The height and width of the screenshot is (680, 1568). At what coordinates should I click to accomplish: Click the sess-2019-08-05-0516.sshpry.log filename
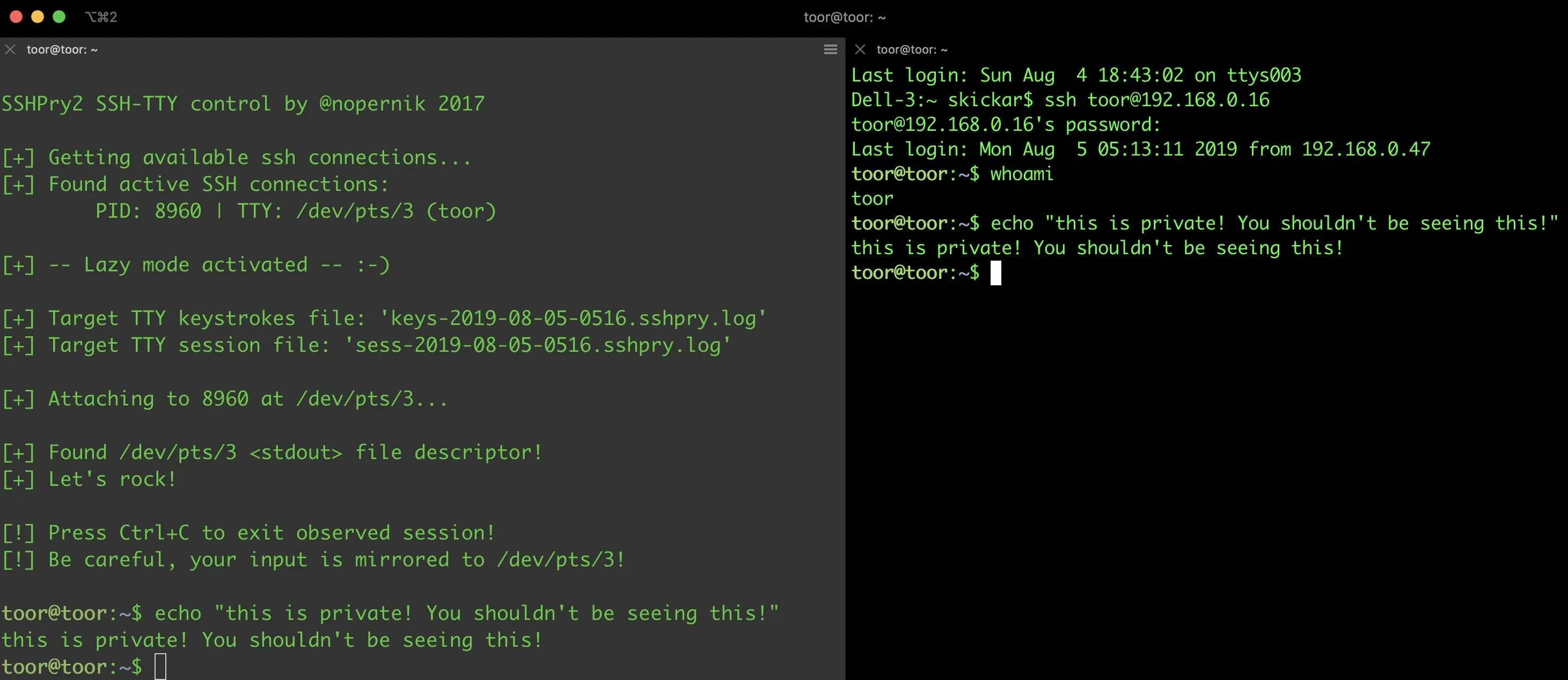pos(537,345)
